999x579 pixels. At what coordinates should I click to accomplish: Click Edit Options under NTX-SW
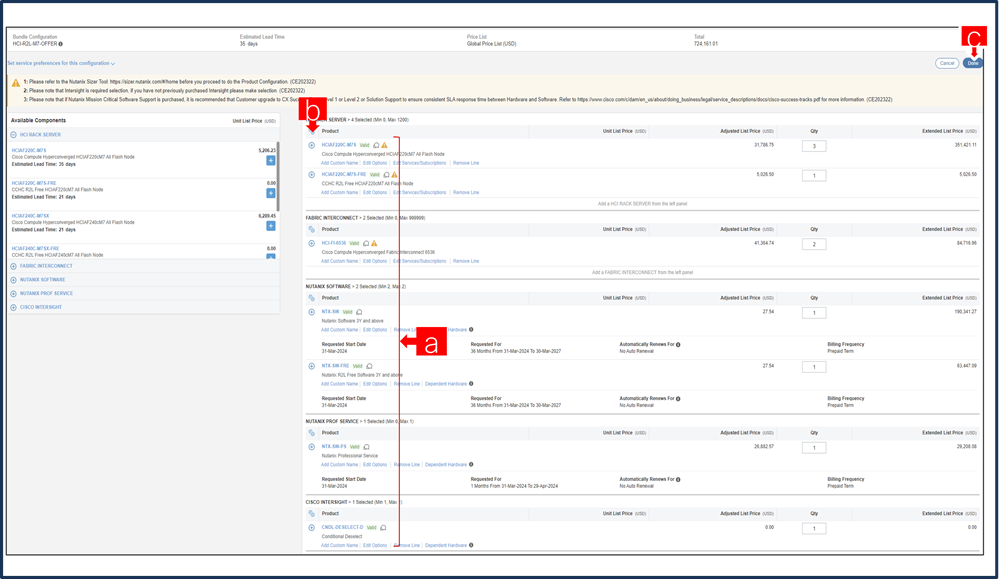point(375,330)
